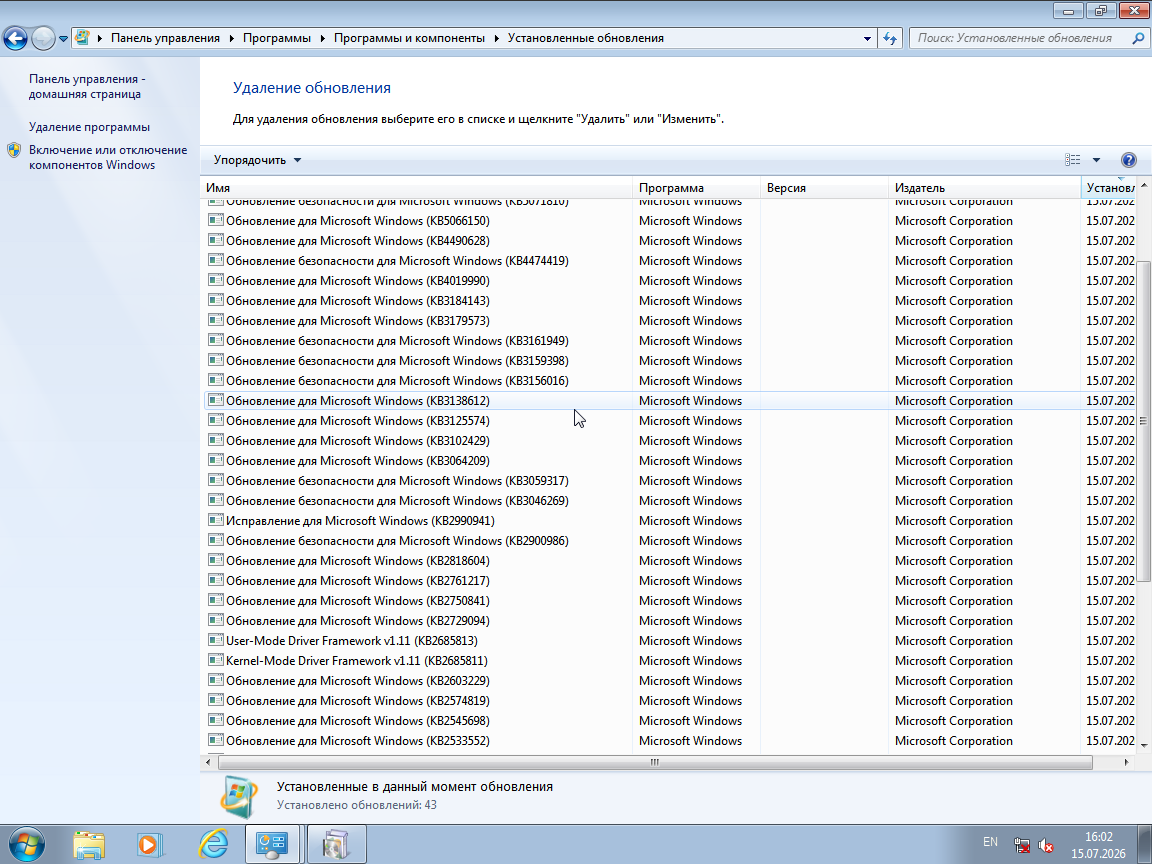
Task: Click the refresh button beside address bar
Action: (890, 38)
